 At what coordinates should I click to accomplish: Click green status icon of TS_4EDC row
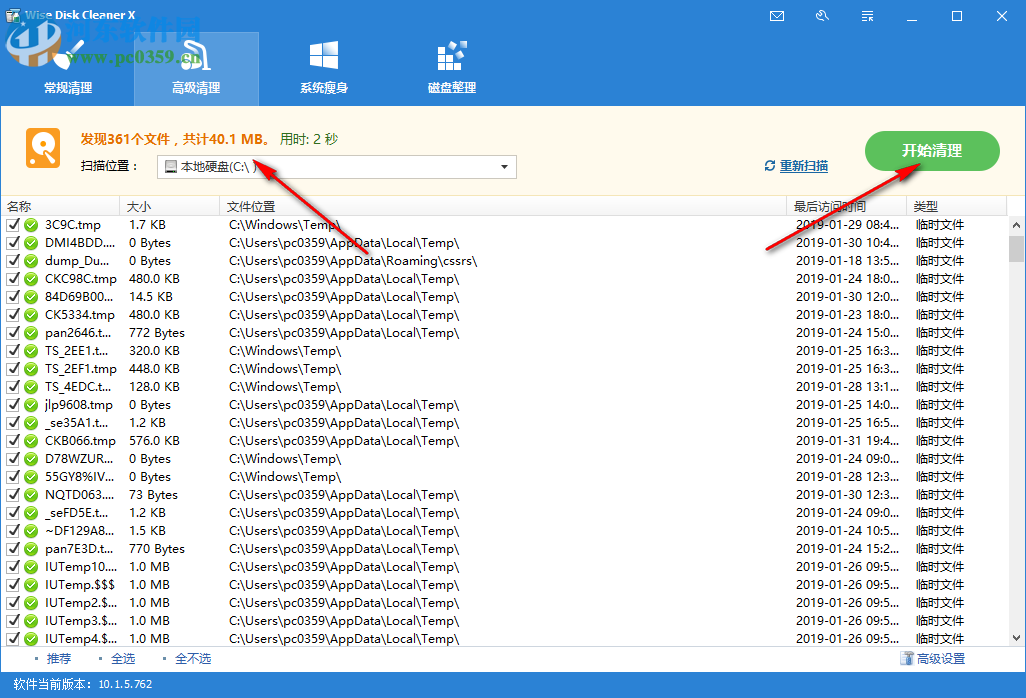[31, 387]
